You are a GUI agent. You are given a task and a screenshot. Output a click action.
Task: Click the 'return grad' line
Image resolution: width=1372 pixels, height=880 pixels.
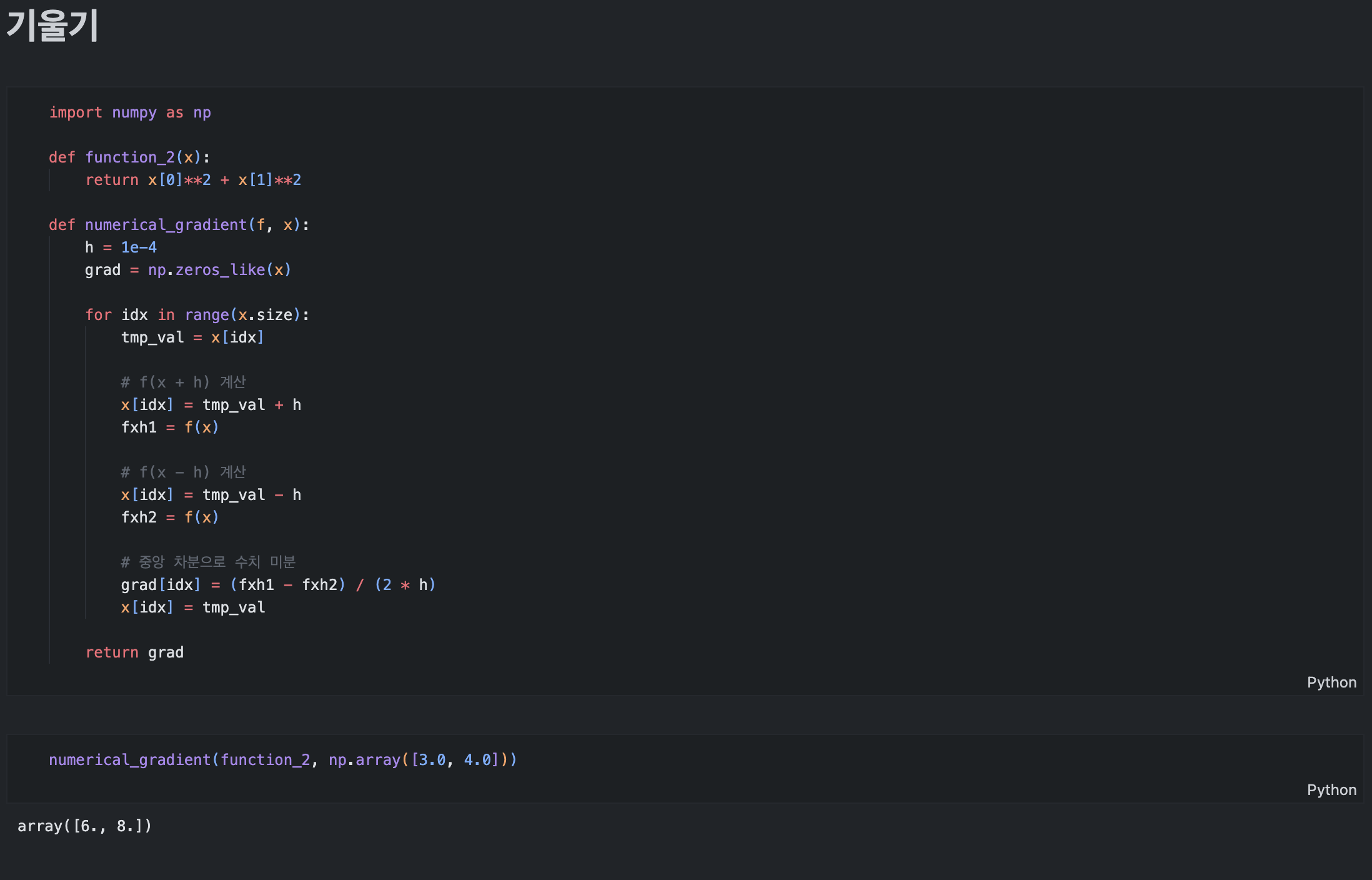[134, 652]
